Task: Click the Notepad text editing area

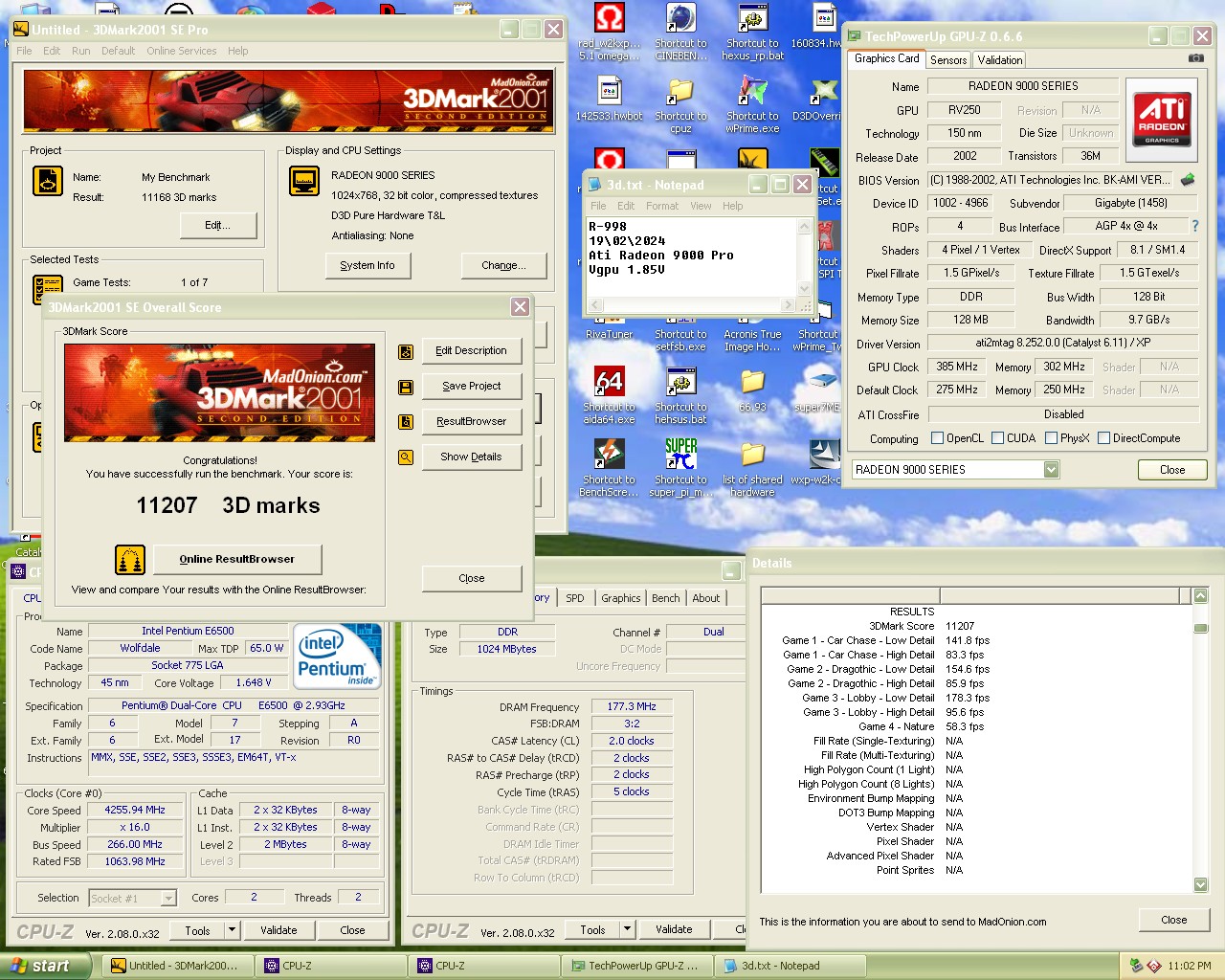Action: tap(691, 256)
